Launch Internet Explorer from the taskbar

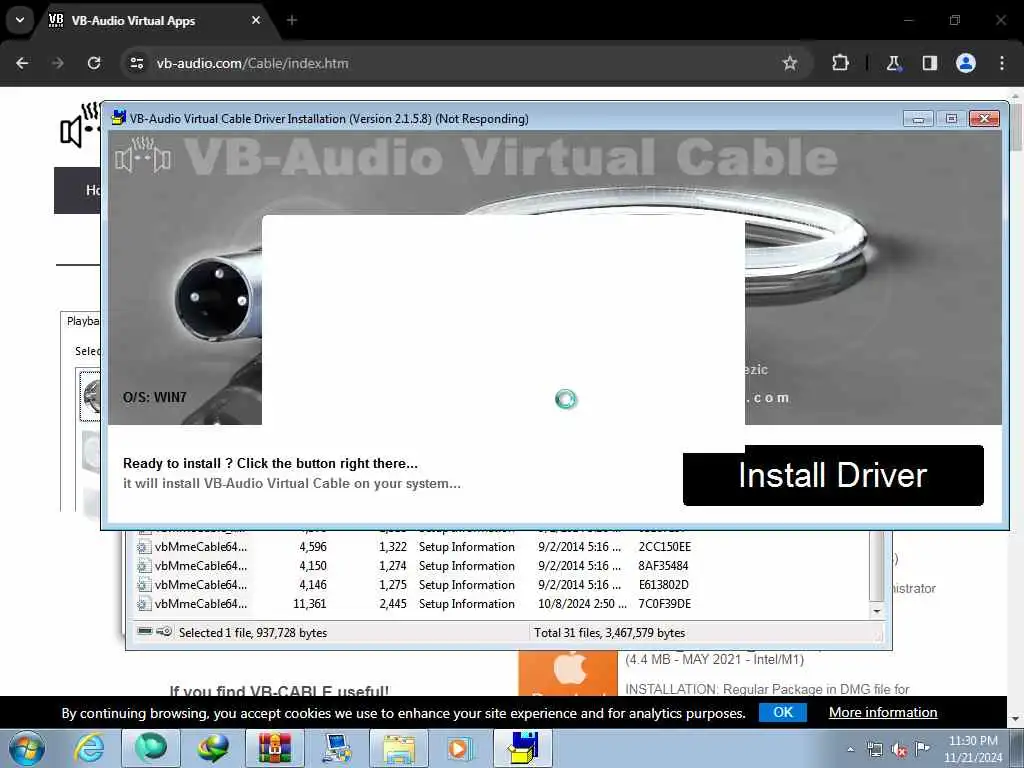[x=89, y=748]
